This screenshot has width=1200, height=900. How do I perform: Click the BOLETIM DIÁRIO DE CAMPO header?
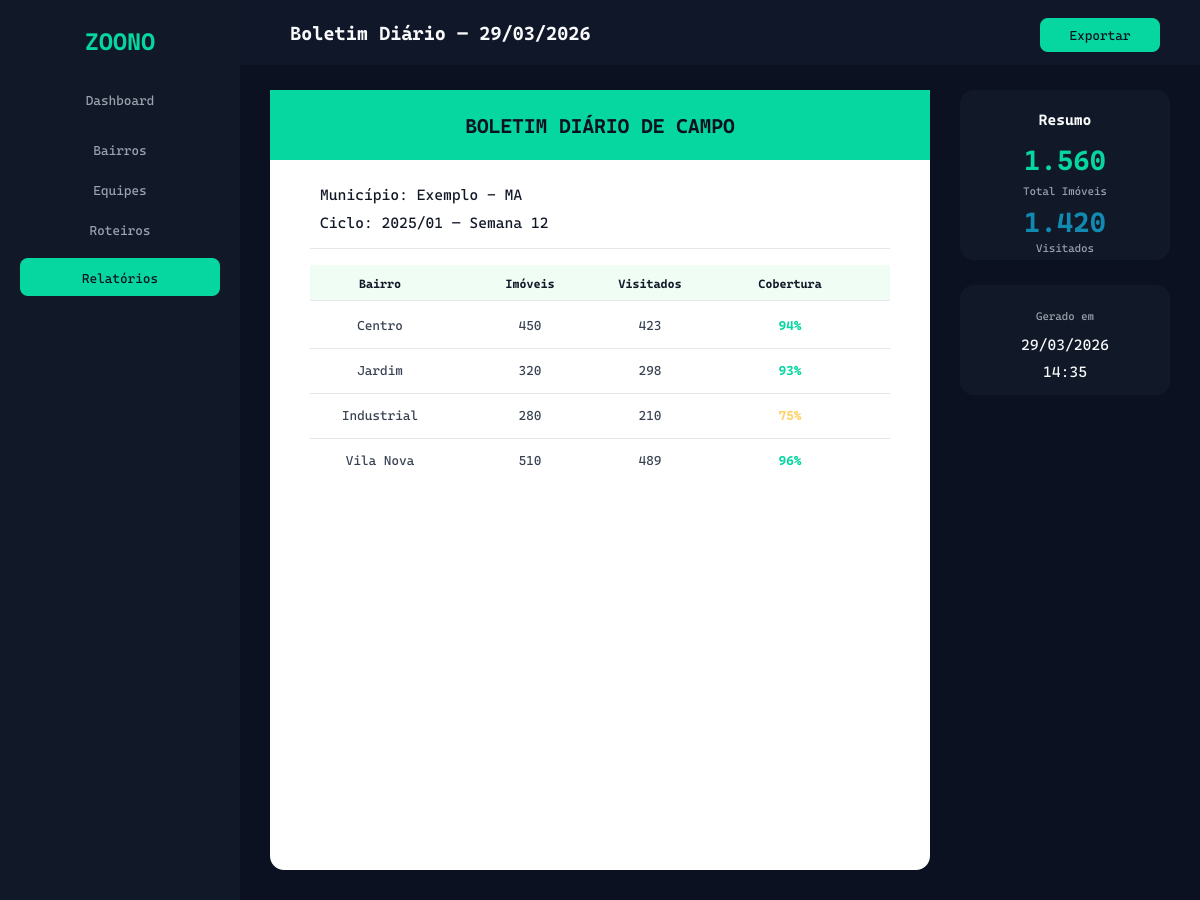(599, 126)
